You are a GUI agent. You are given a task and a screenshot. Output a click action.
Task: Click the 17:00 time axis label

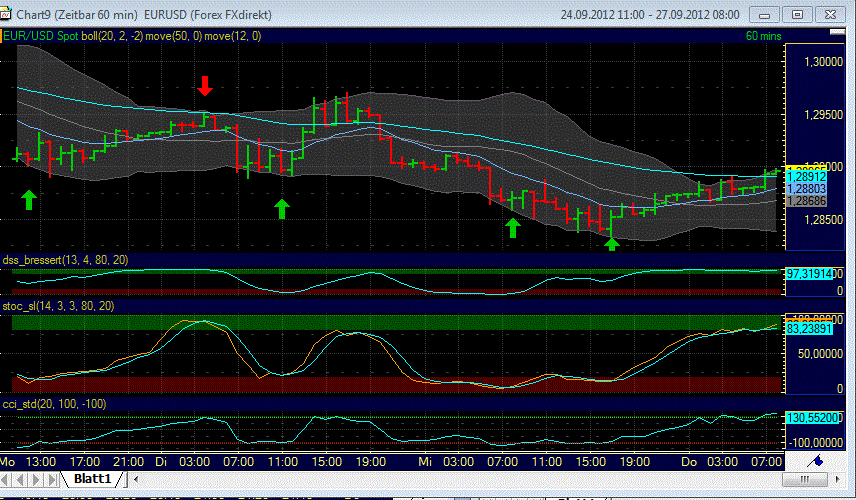(85, 462)
